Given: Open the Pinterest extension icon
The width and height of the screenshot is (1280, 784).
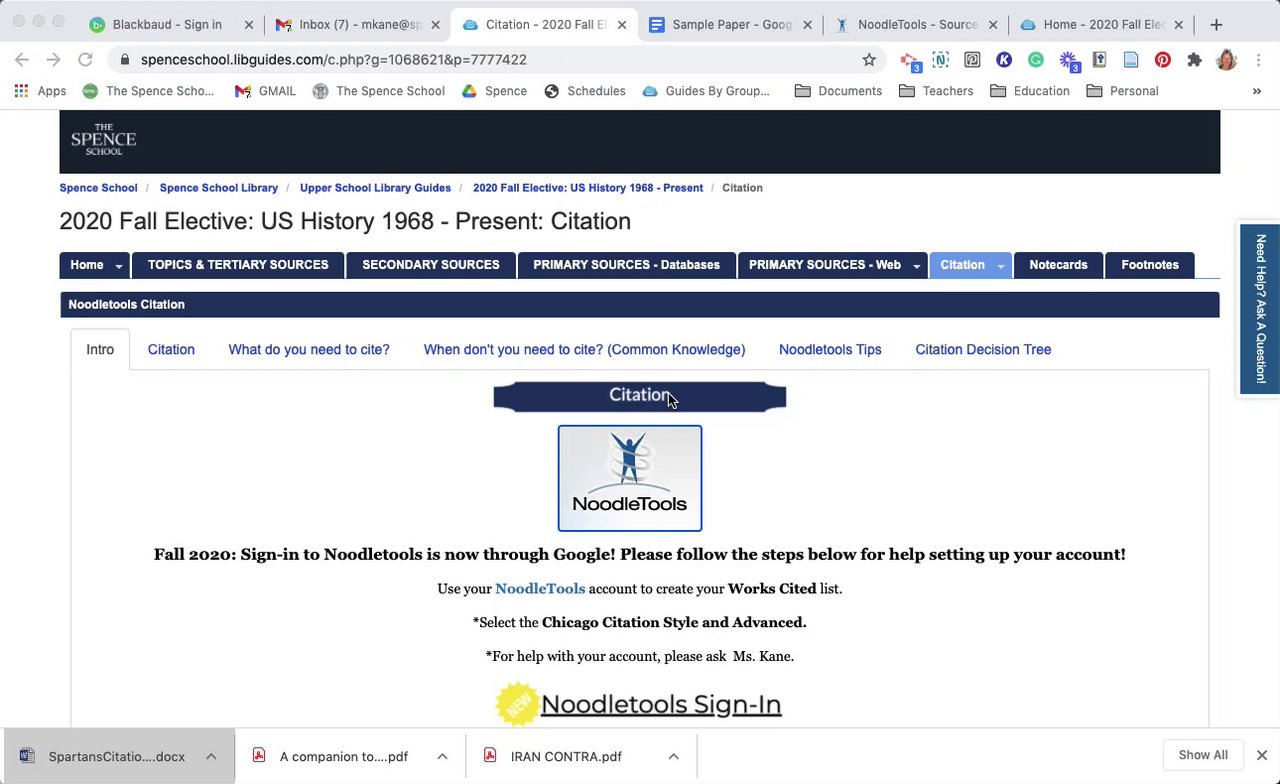Looking at the screenshot, I should (x=1162, y=60).
